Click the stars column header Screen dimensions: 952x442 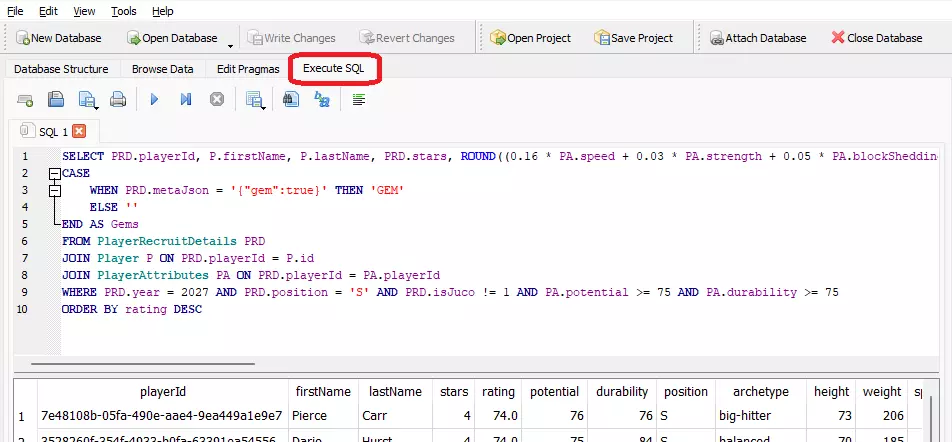click(454, 392)
